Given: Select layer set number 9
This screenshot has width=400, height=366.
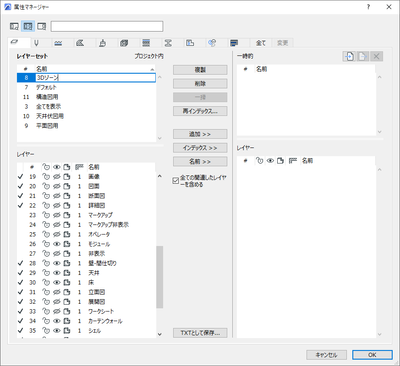Looking at the screenshot, I should tap(86, 126).
